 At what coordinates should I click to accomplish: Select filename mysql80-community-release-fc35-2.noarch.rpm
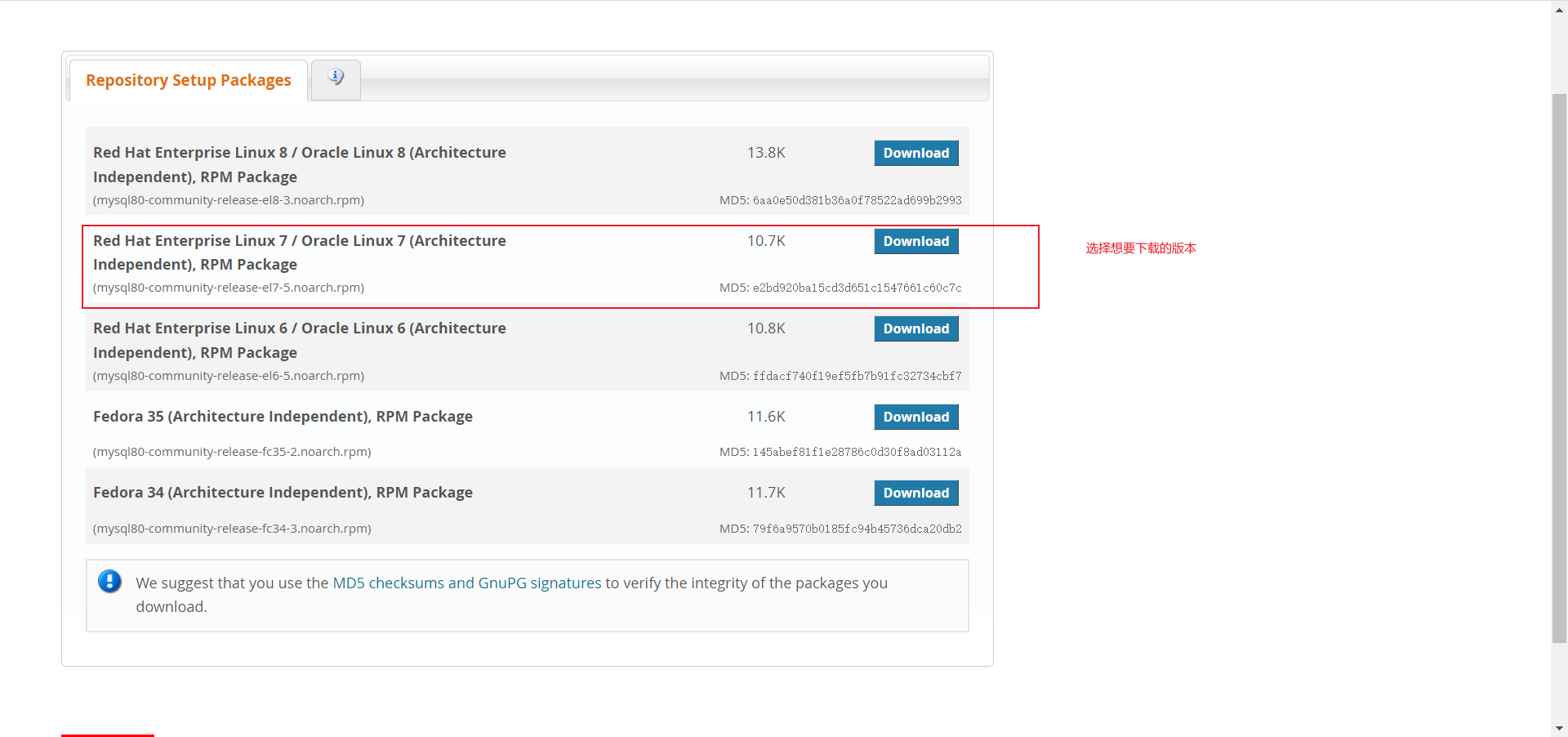coord(232,452)
